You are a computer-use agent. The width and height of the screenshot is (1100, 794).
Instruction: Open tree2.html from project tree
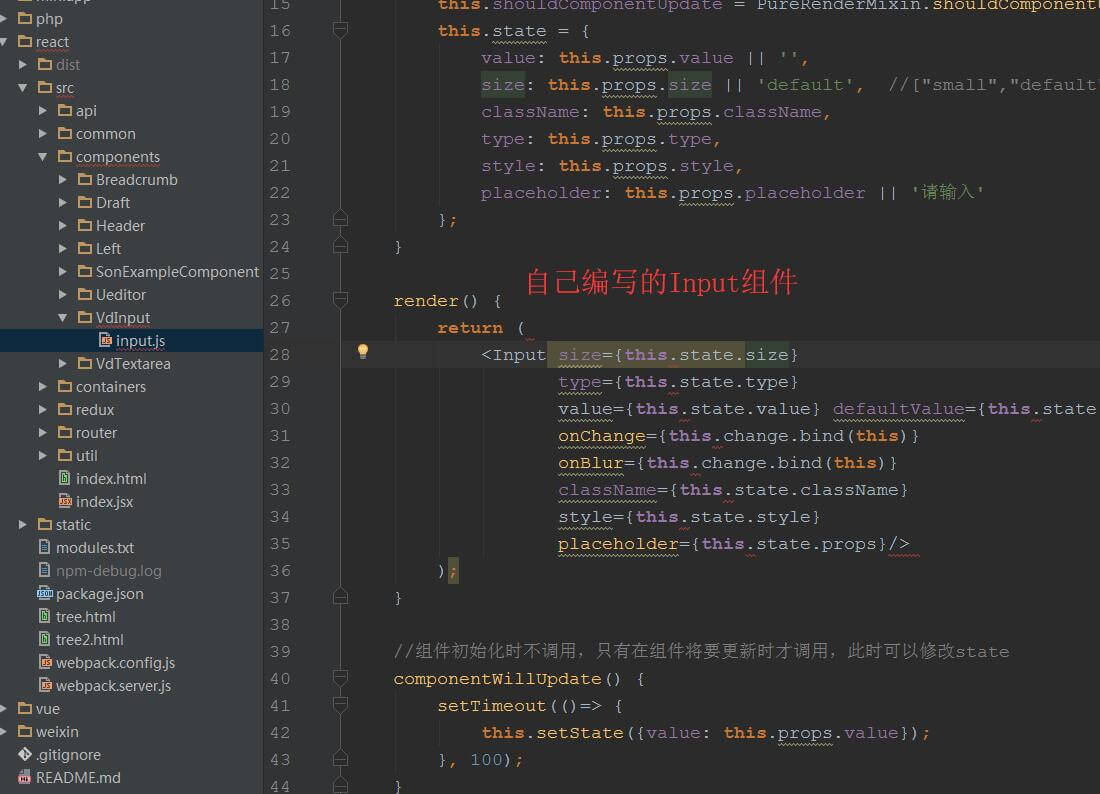89,640
